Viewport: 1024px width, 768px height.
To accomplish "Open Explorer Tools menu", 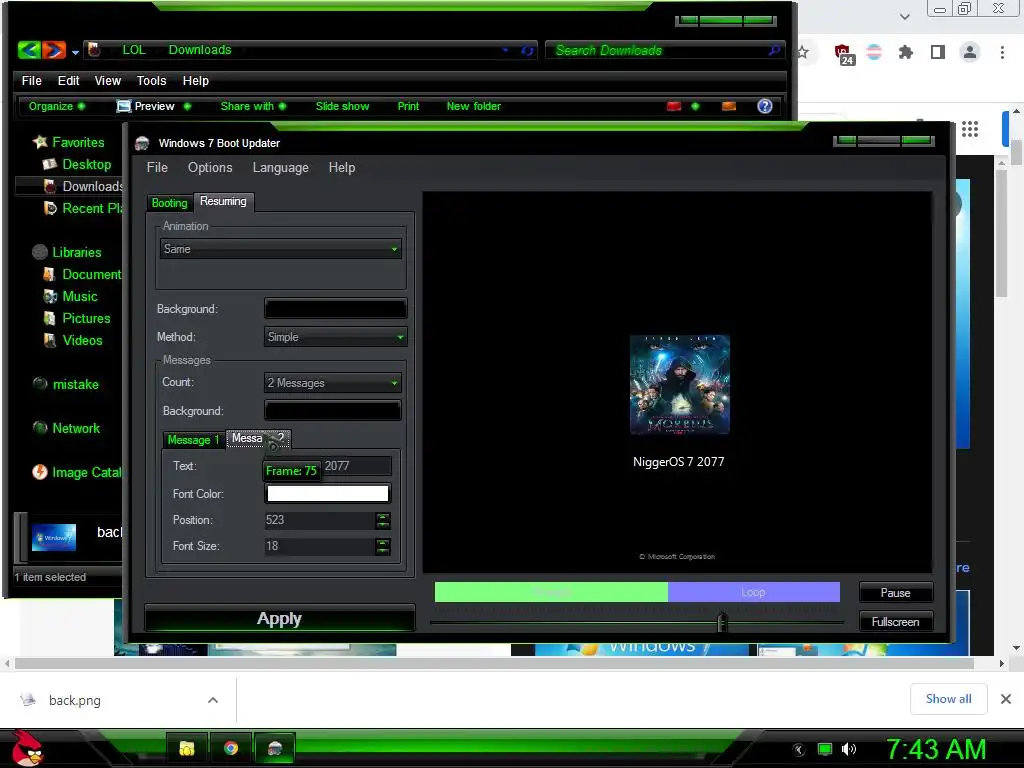I will [152, 81].
